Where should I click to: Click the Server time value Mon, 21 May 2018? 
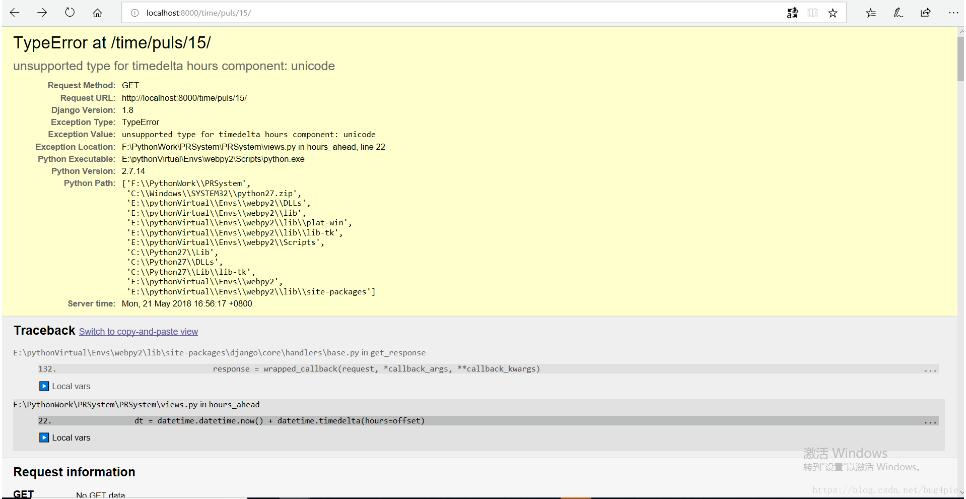pyautogui.click(x=187, y=304)
